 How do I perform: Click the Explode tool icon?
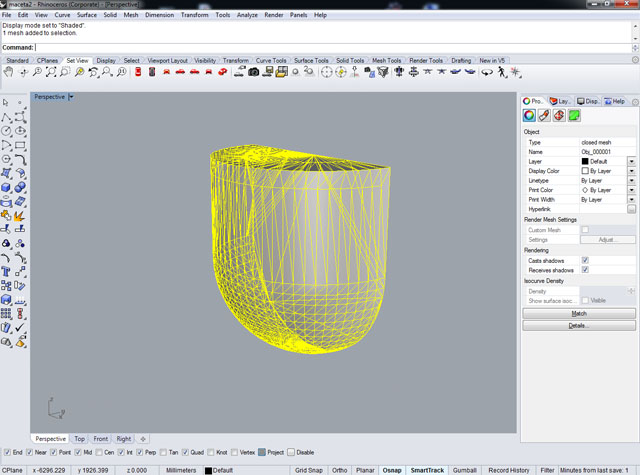coord(20,215)
